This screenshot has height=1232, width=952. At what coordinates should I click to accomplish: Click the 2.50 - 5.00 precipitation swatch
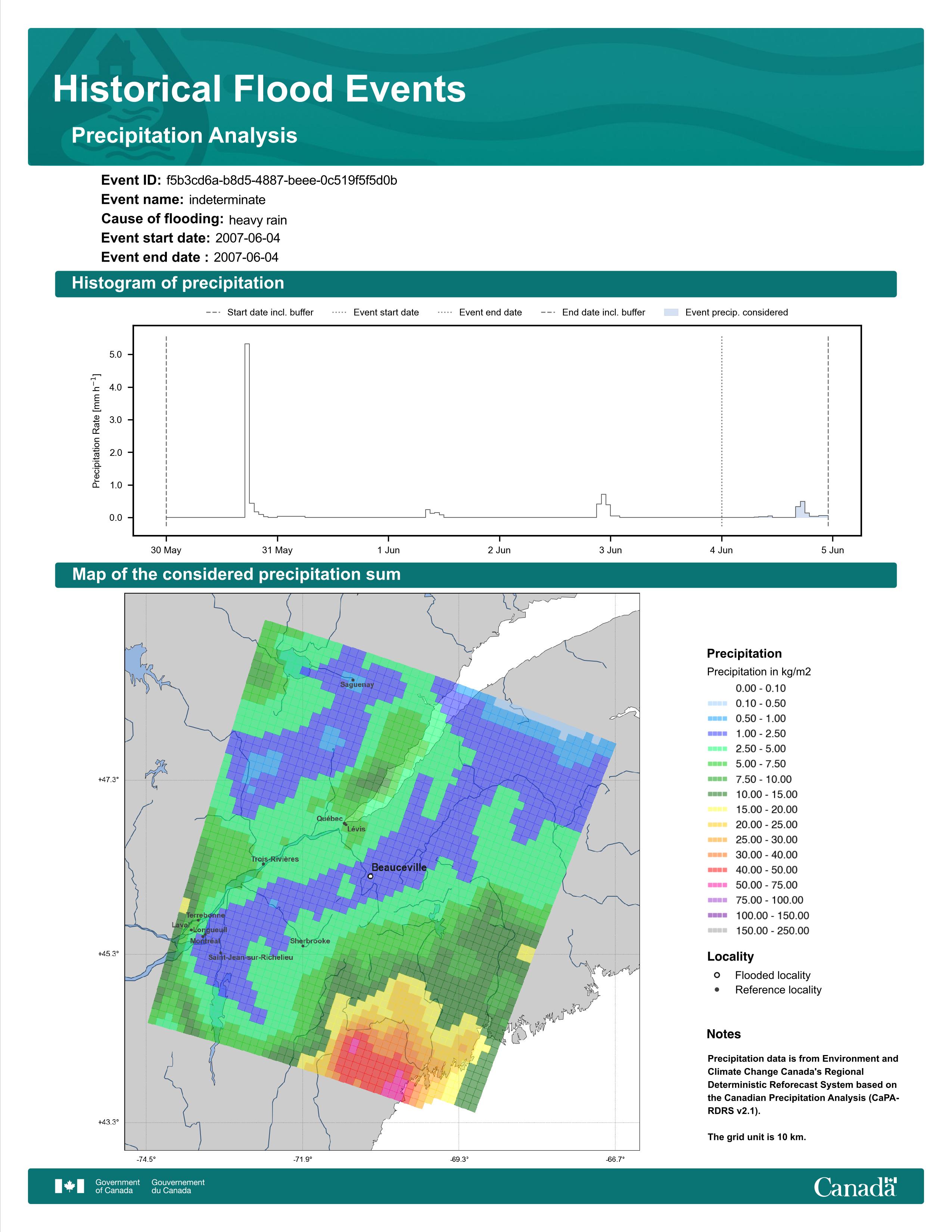(x=718, y=749)
